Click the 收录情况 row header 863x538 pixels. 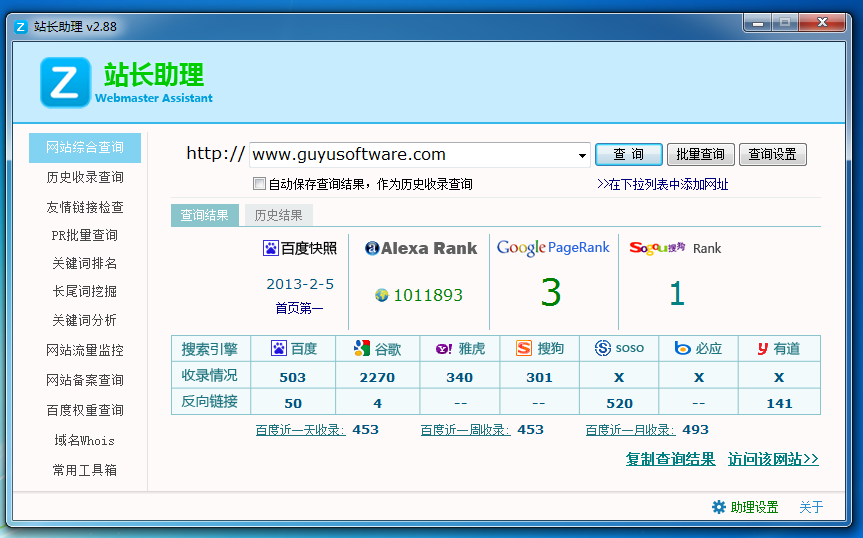(210, 375)
